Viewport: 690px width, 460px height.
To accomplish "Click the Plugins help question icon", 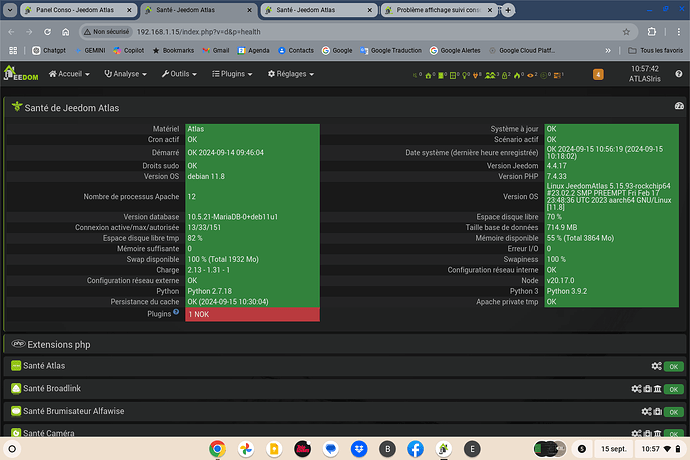I will 176,312.
